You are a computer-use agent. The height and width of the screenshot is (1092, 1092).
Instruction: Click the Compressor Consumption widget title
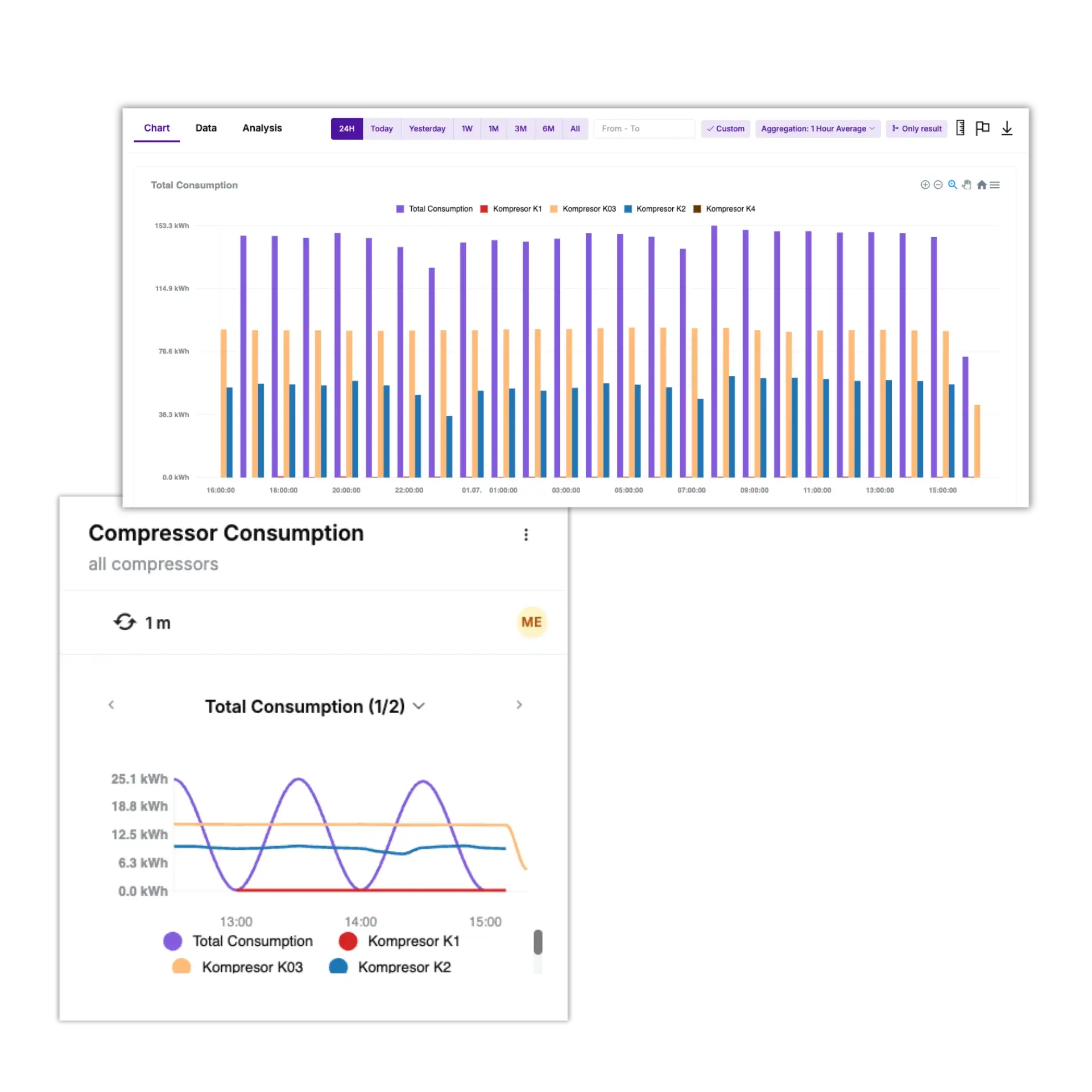click(x=226, y=533)
